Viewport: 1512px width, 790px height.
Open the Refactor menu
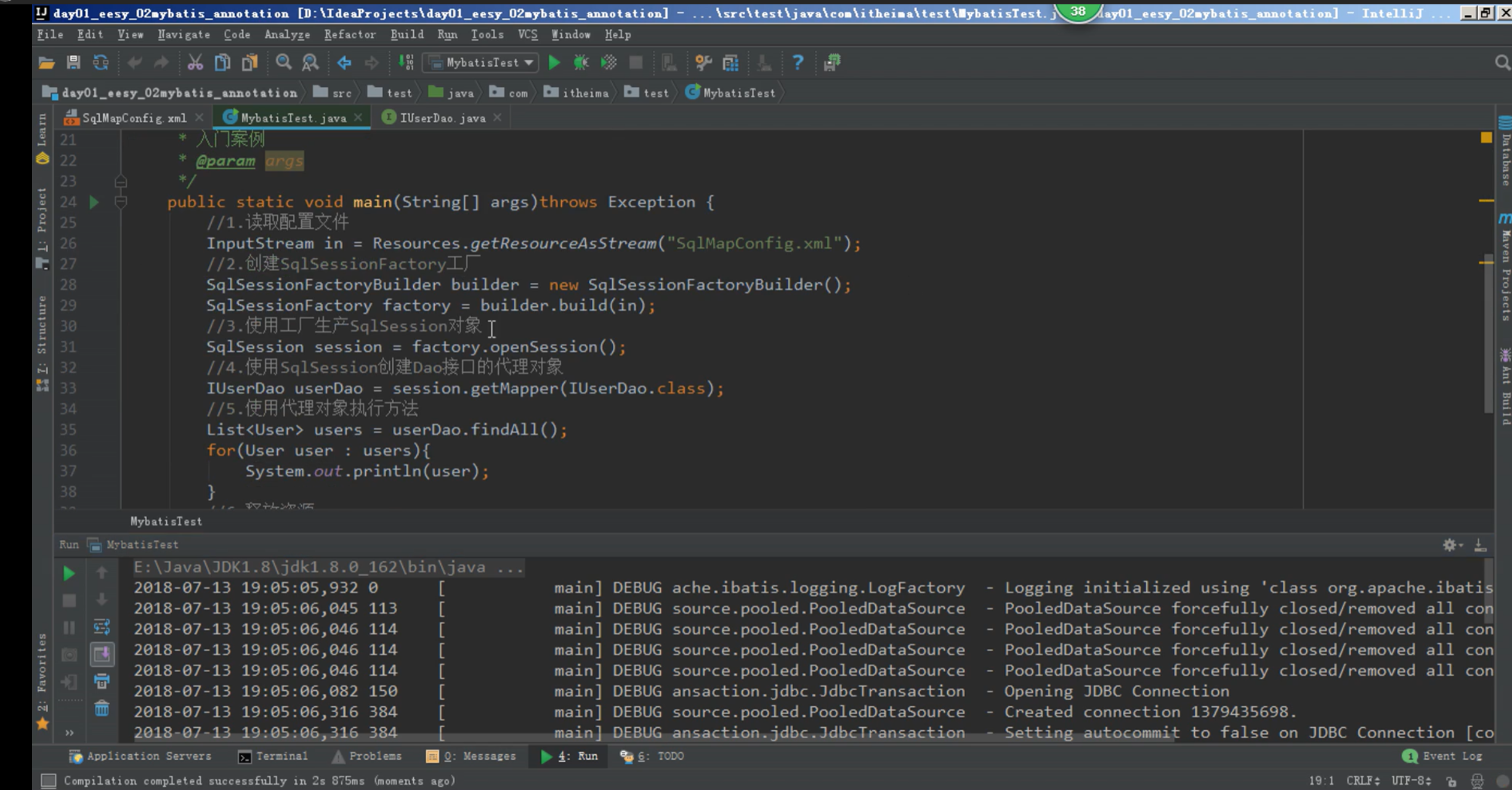(x=349, y=35)
